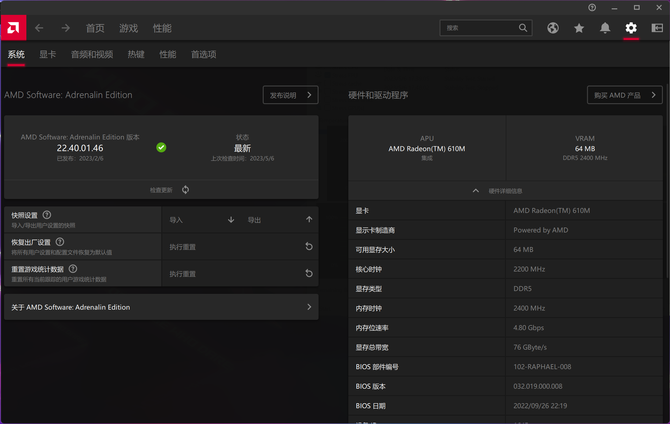Click the VRAM 64 MB card
Screen dimensions: 670x424
(585, 148)
